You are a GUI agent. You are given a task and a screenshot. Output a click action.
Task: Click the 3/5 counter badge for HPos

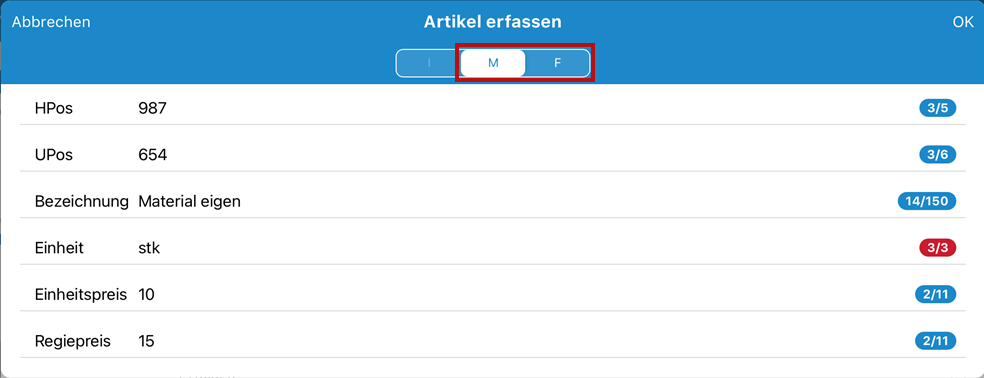pyautogui.click(x=938, y=109)
